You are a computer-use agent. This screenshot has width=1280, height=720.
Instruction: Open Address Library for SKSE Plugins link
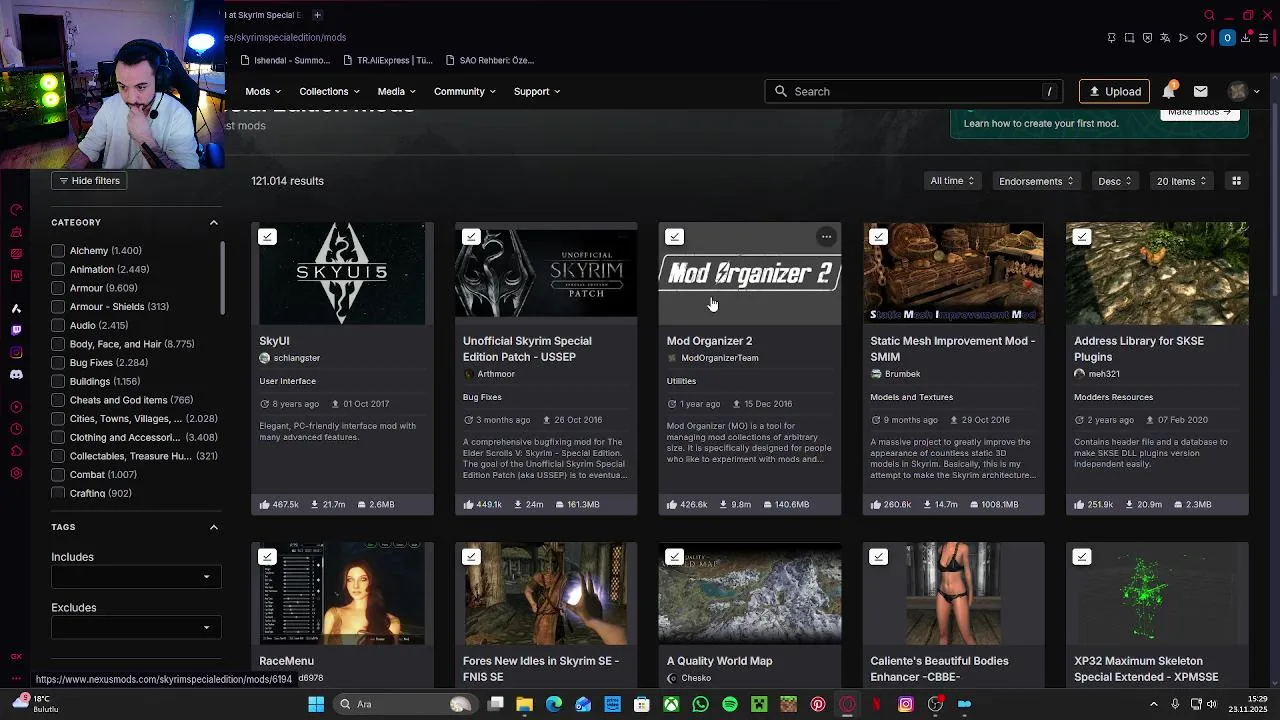(x=1138, y=348)
